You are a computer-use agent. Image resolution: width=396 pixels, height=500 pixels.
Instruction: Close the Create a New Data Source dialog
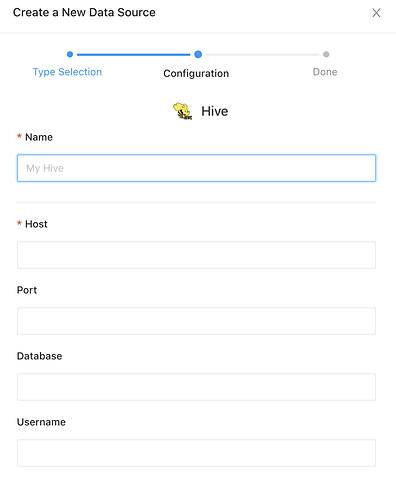point(376,13)
